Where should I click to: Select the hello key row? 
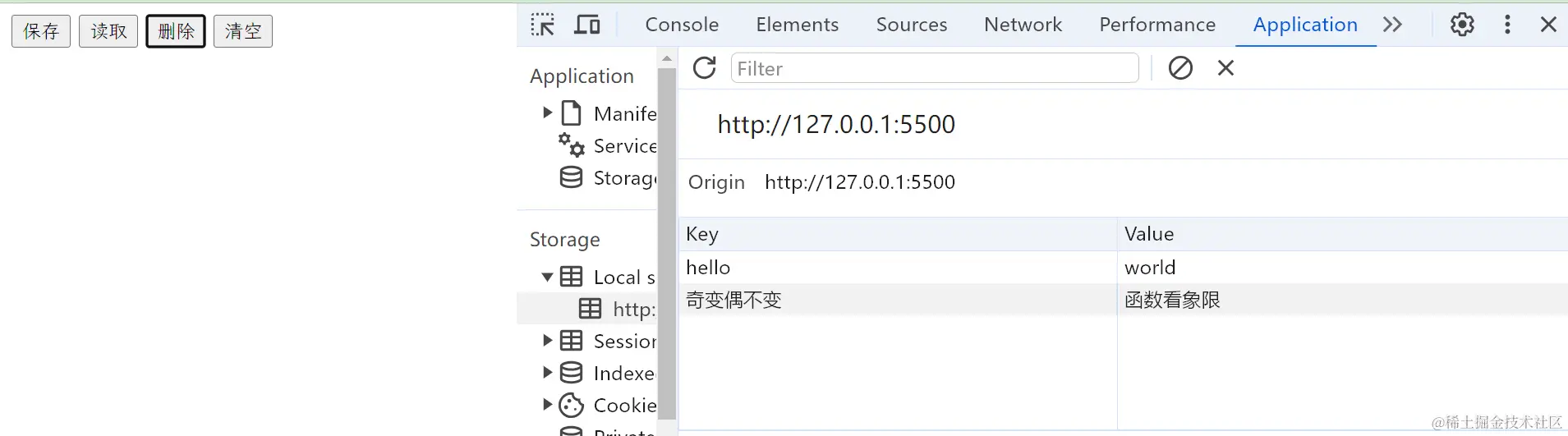897,268
